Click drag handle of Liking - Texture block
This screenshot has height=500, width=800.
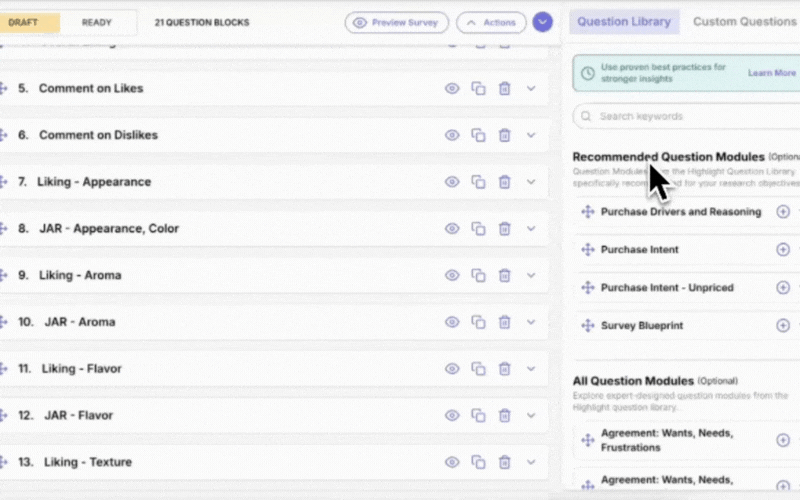[3, 462]
